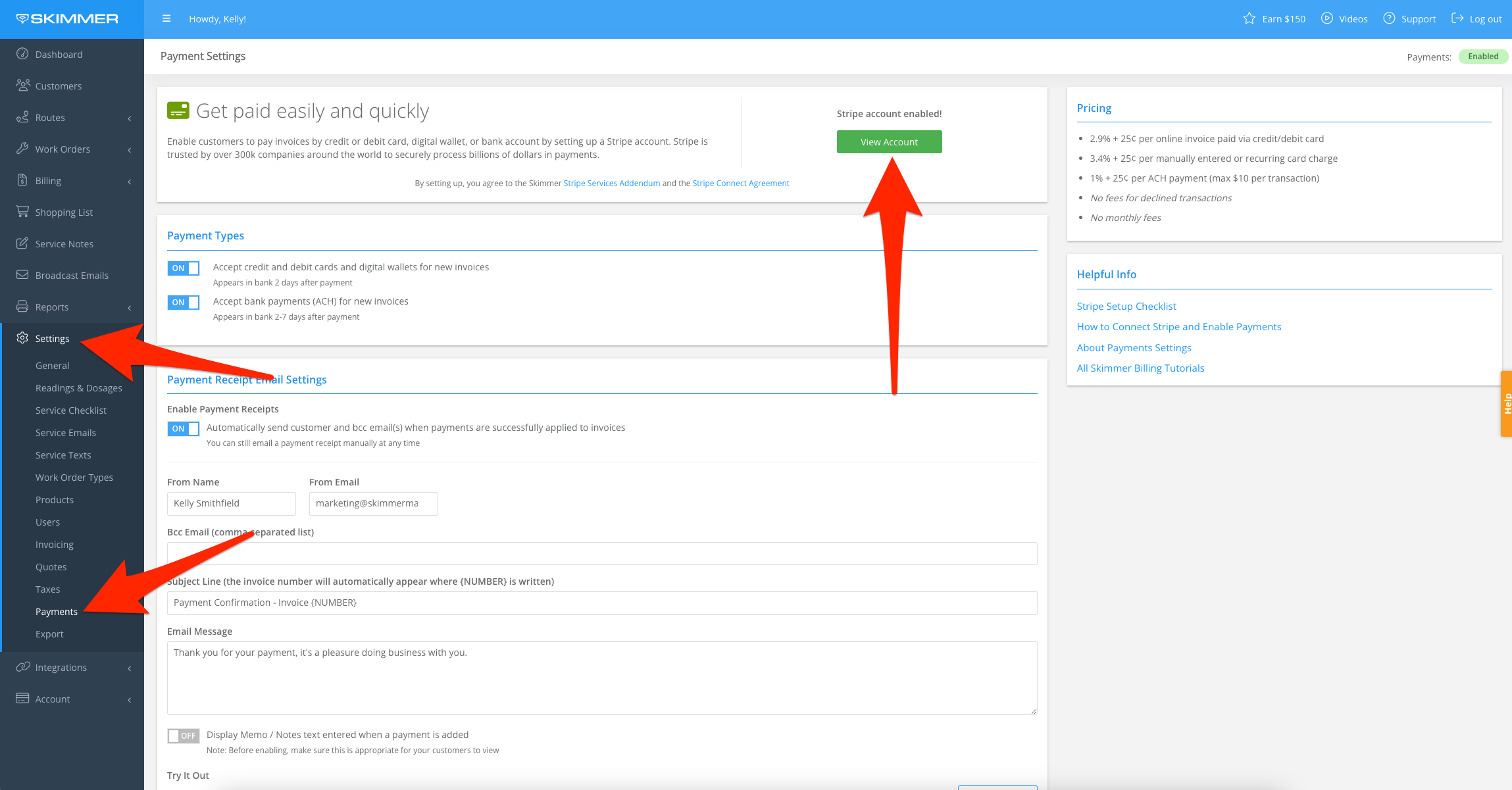
Task: Click the Payments Enabled status badge
Action: (x=1483, y=57)
